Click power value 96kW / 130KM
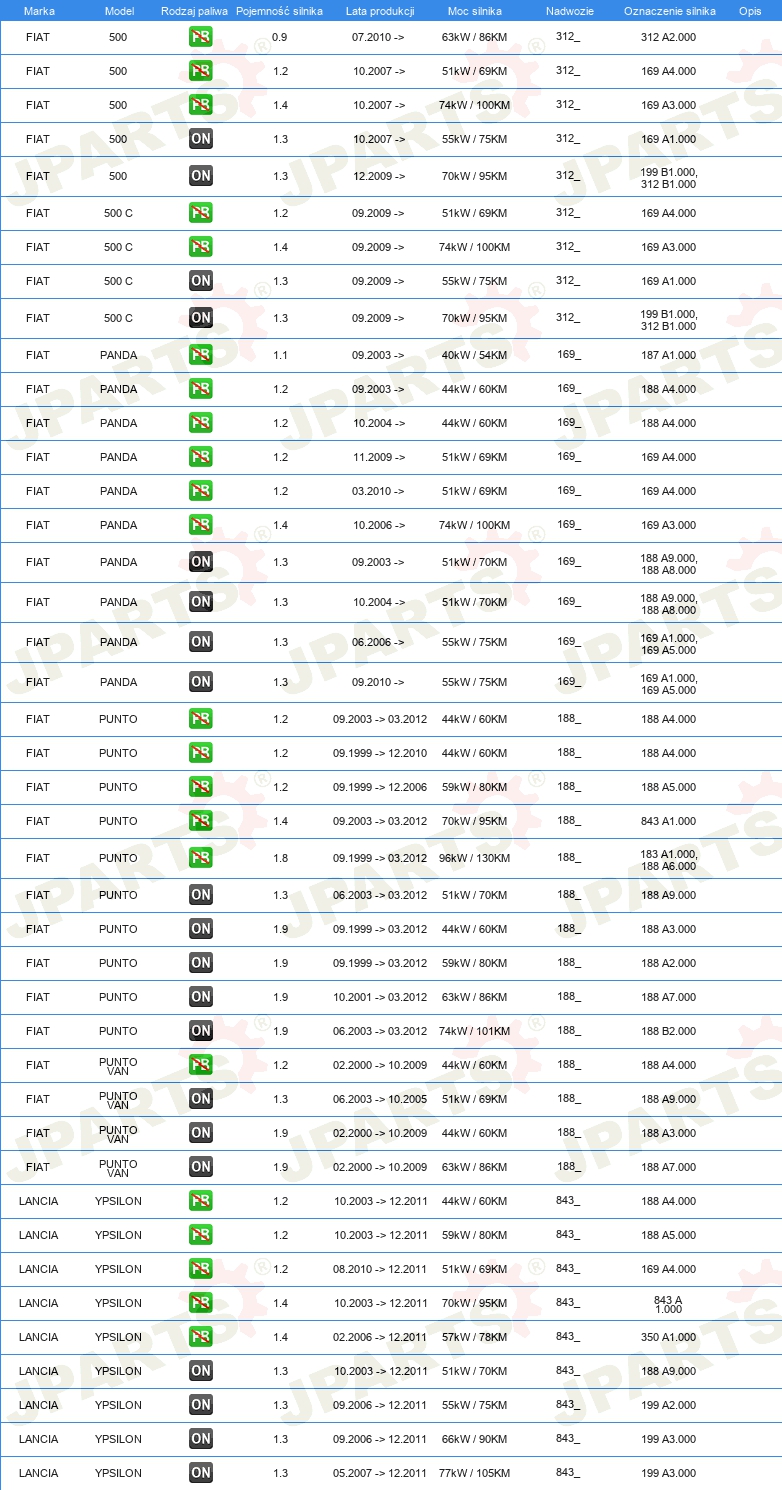Viewport: 782px width, 1490px height. [x=475, y=858]
